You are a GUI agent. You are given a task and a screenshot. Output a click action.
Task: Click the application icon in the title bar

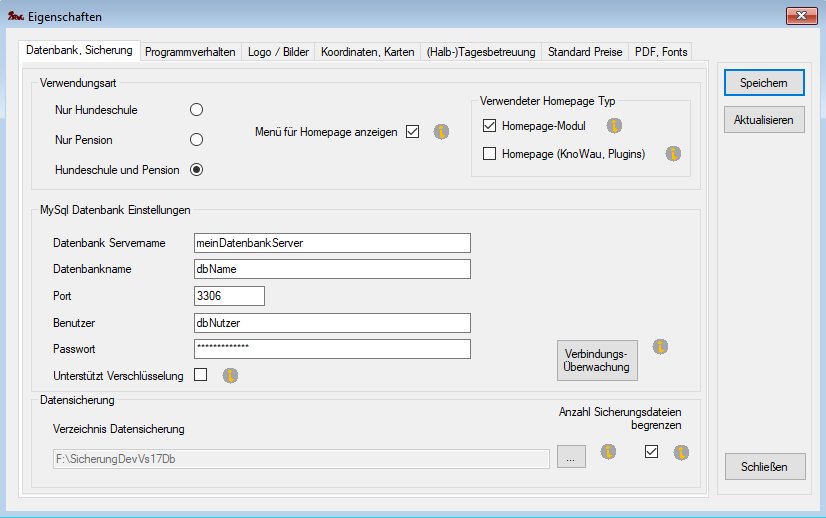tap(14, 16)
